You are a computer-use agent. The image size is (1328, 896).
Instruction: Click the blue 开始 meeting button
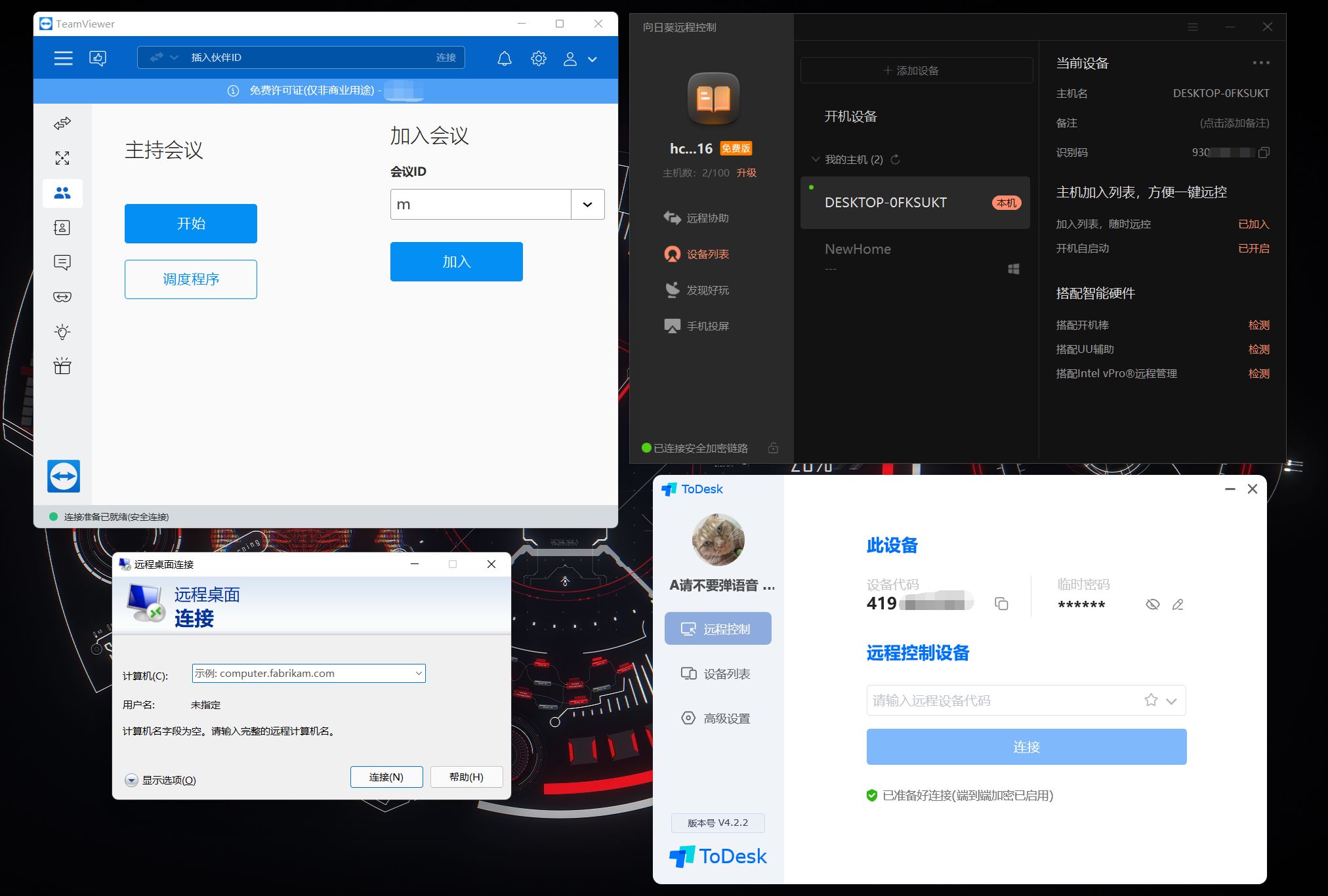pyautogui.click(x=191, y=224)
